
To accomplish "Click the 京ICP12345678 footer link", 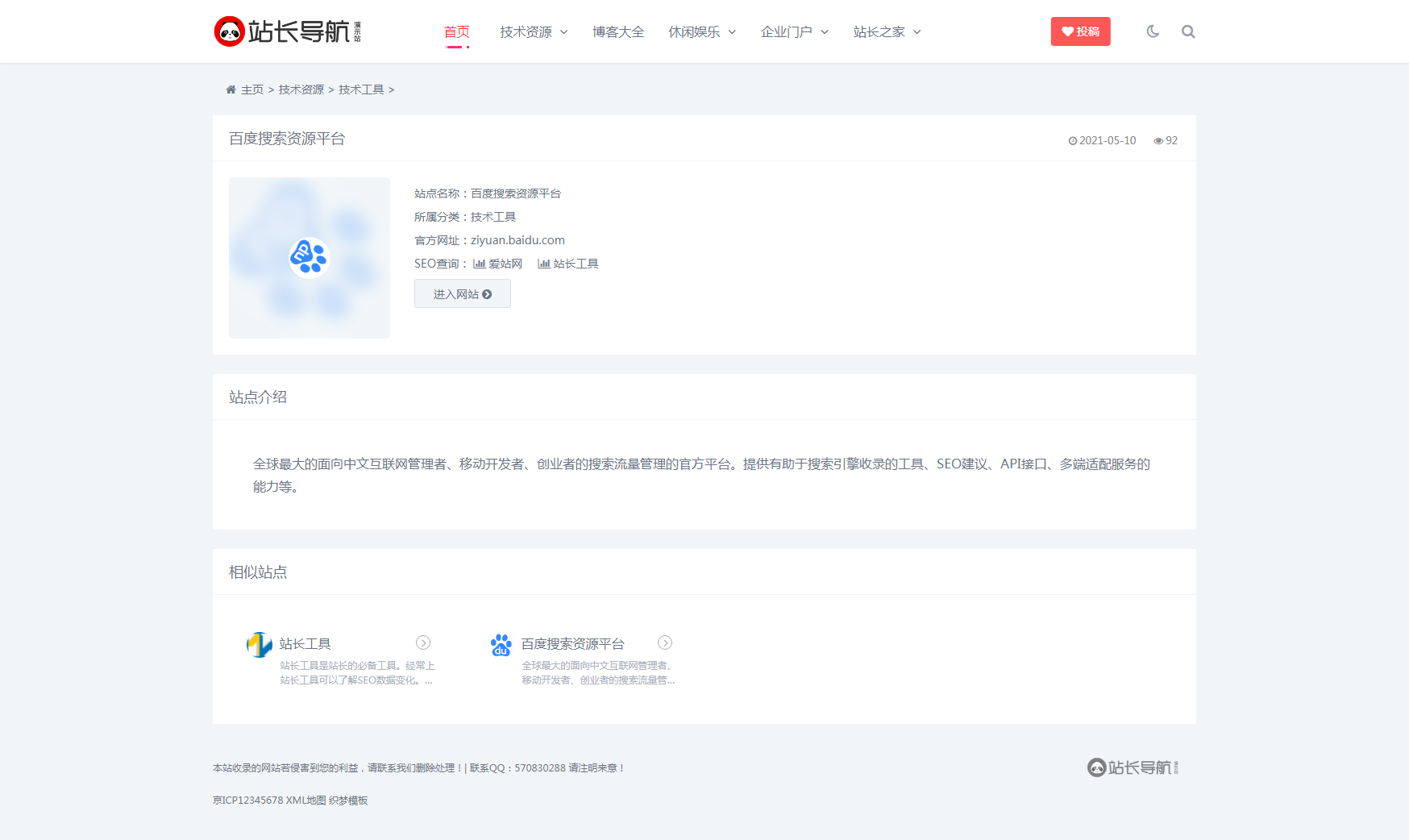I will pos(248,800).
